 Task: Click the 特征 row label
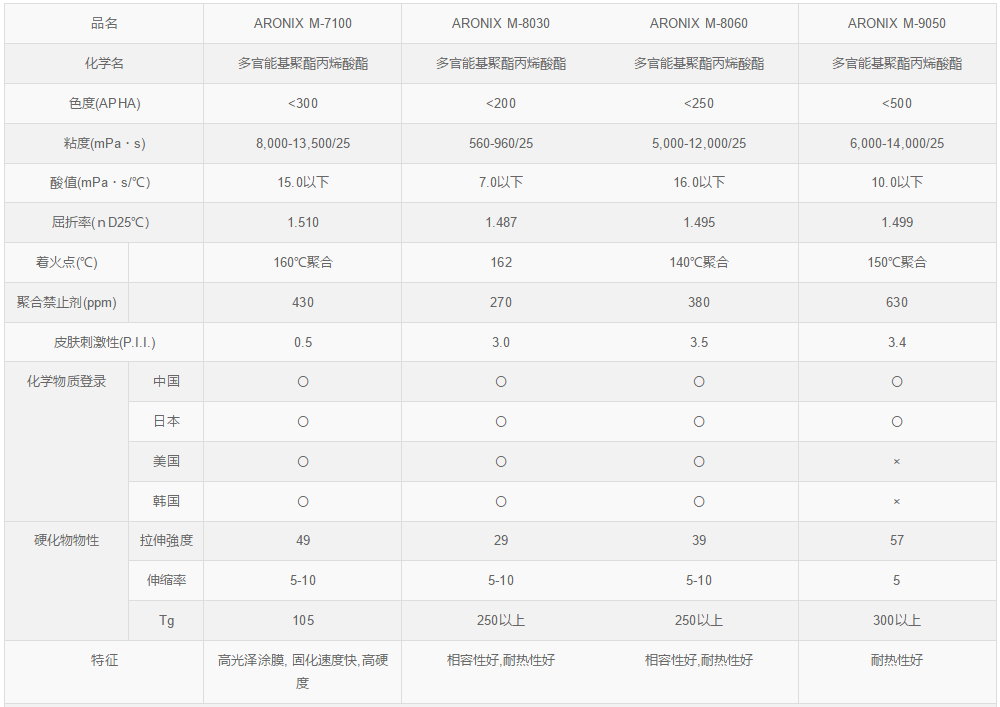point(104,660)
